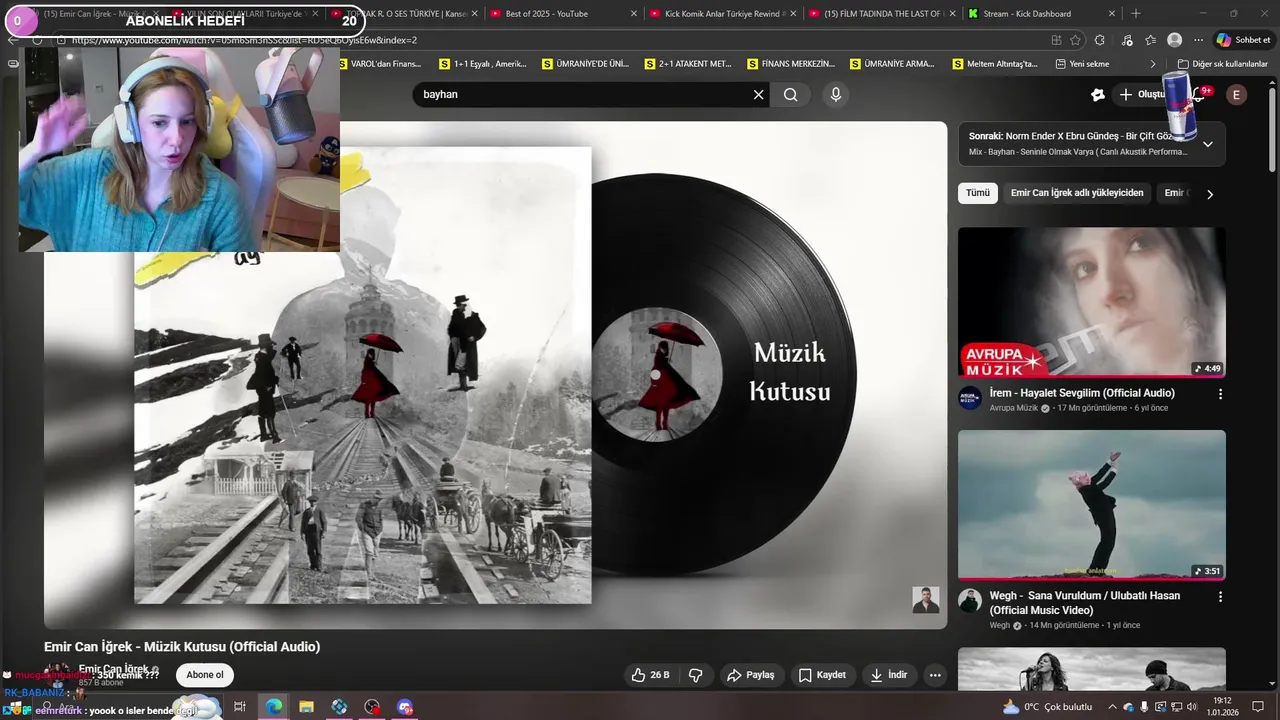Start voice search with microphone icon
The image size is (1280, 720).
click(836, 94)
